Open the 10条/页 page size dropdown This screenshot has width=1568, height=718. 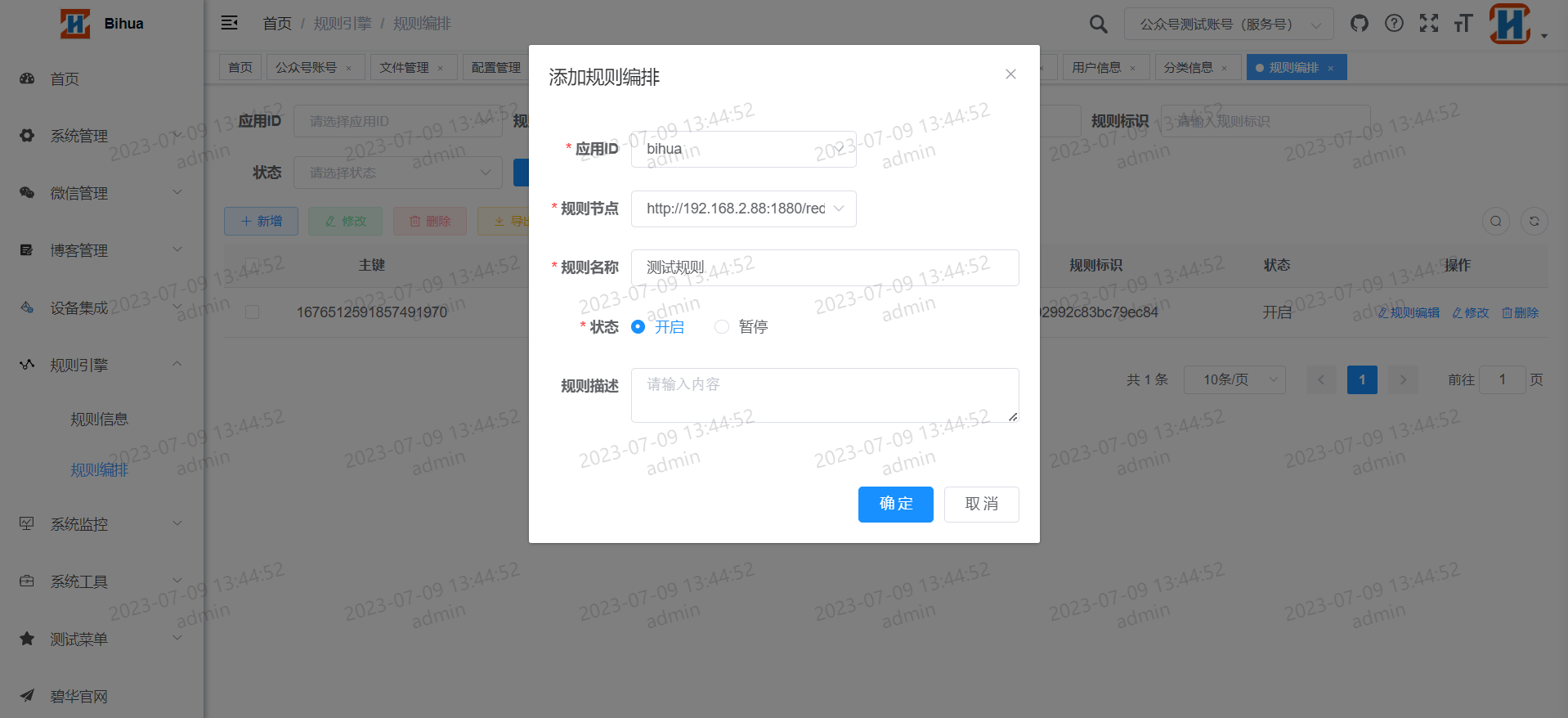point(1234,379)
